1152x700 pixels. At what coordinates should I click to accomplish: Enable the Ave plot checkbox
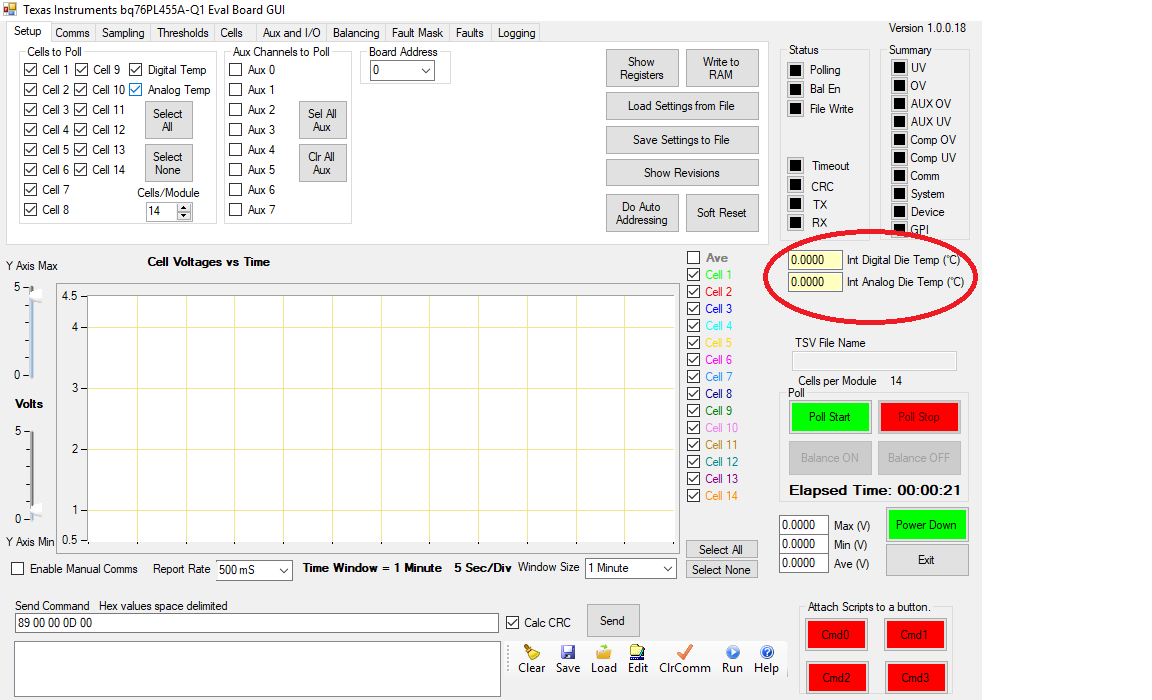693,258
